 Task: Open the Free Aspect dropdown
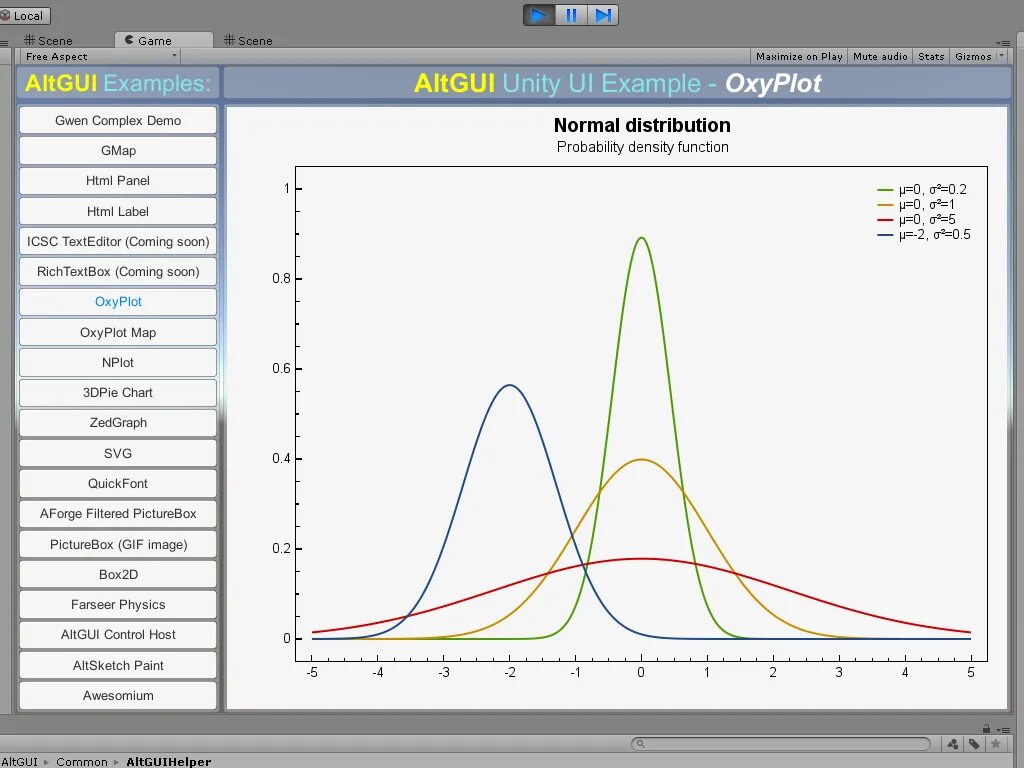101,57
